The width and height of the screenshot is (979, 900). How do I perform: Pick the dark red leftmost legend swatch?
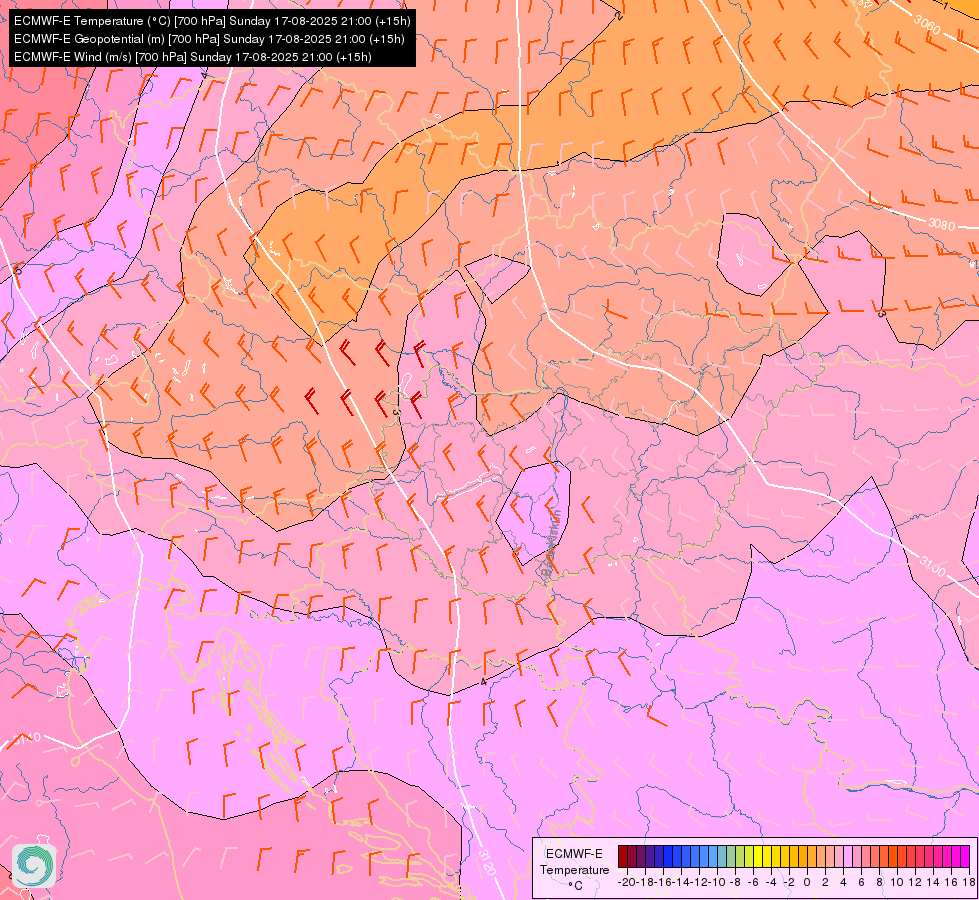[x=622, y=856]
